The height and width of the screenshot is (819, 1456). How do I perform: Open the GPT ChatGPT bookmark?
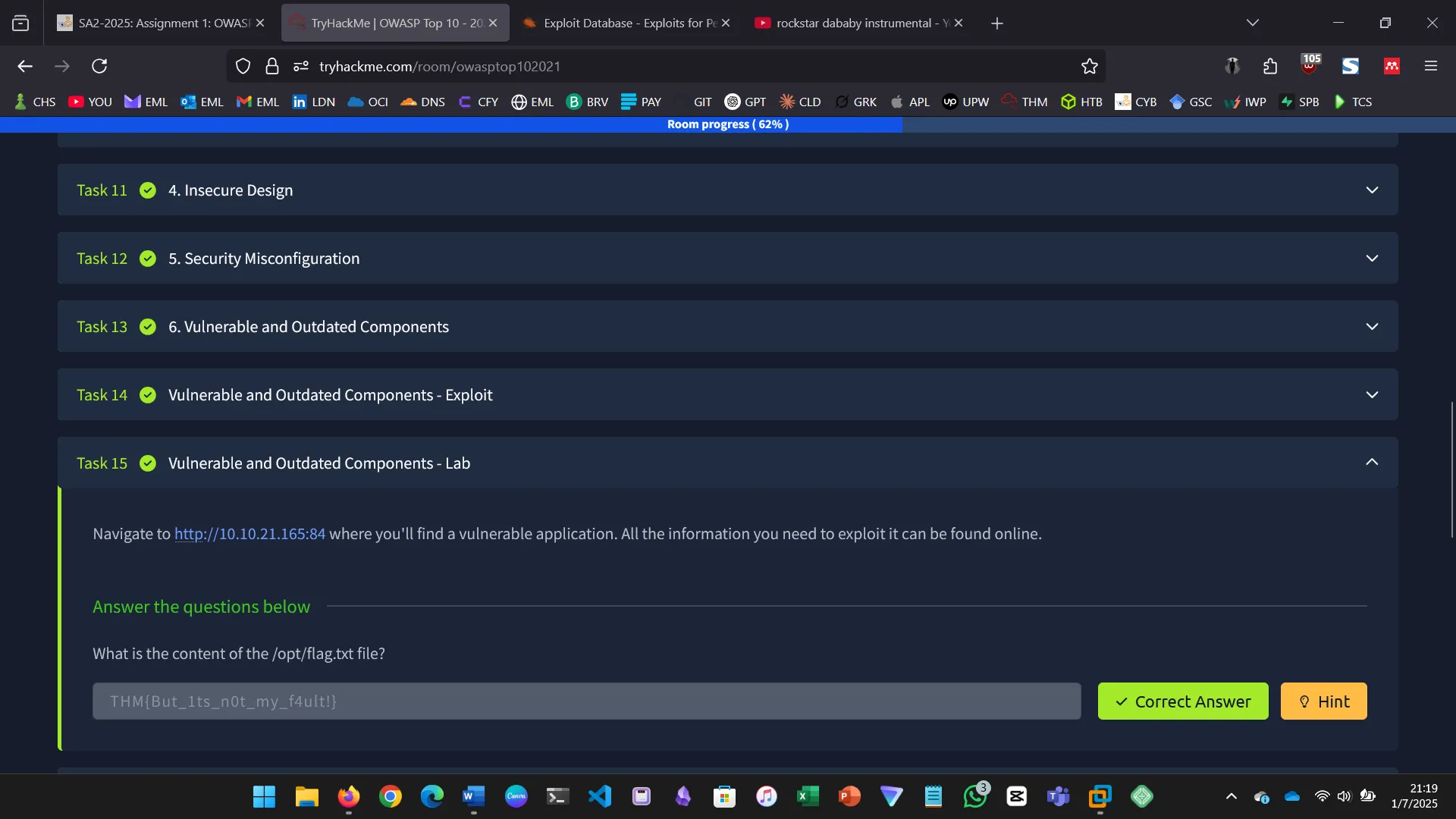[x=745, y=102]
